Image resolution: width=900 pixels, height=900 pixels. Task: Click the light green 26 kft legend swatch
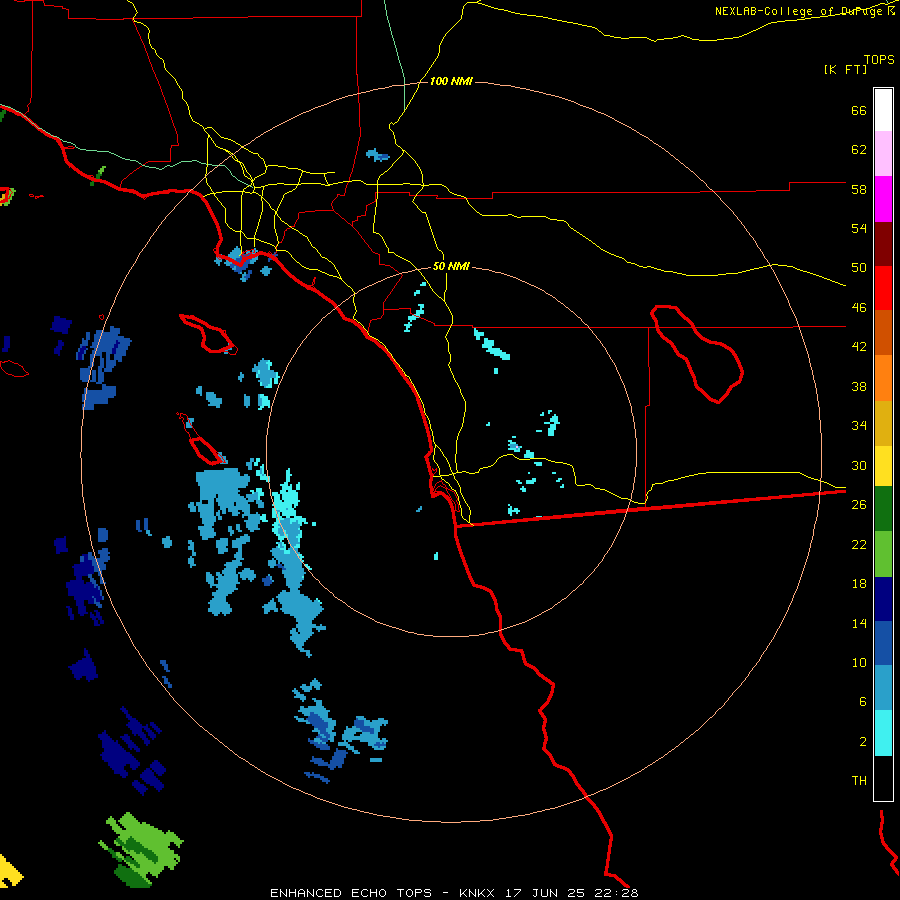[883, 554]
